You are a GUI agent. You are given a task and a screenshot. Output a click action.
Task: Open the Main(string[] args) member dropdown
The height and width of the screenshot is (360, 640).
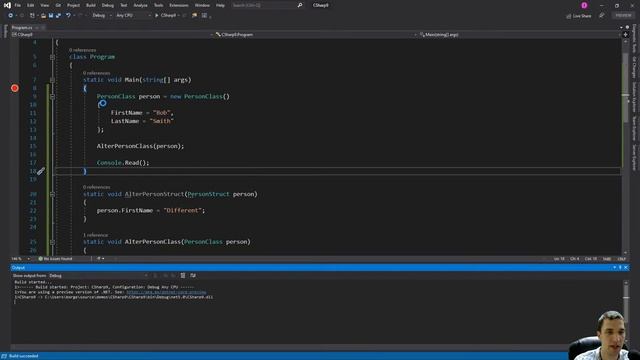pyautogui.click(x=520, y=35)
